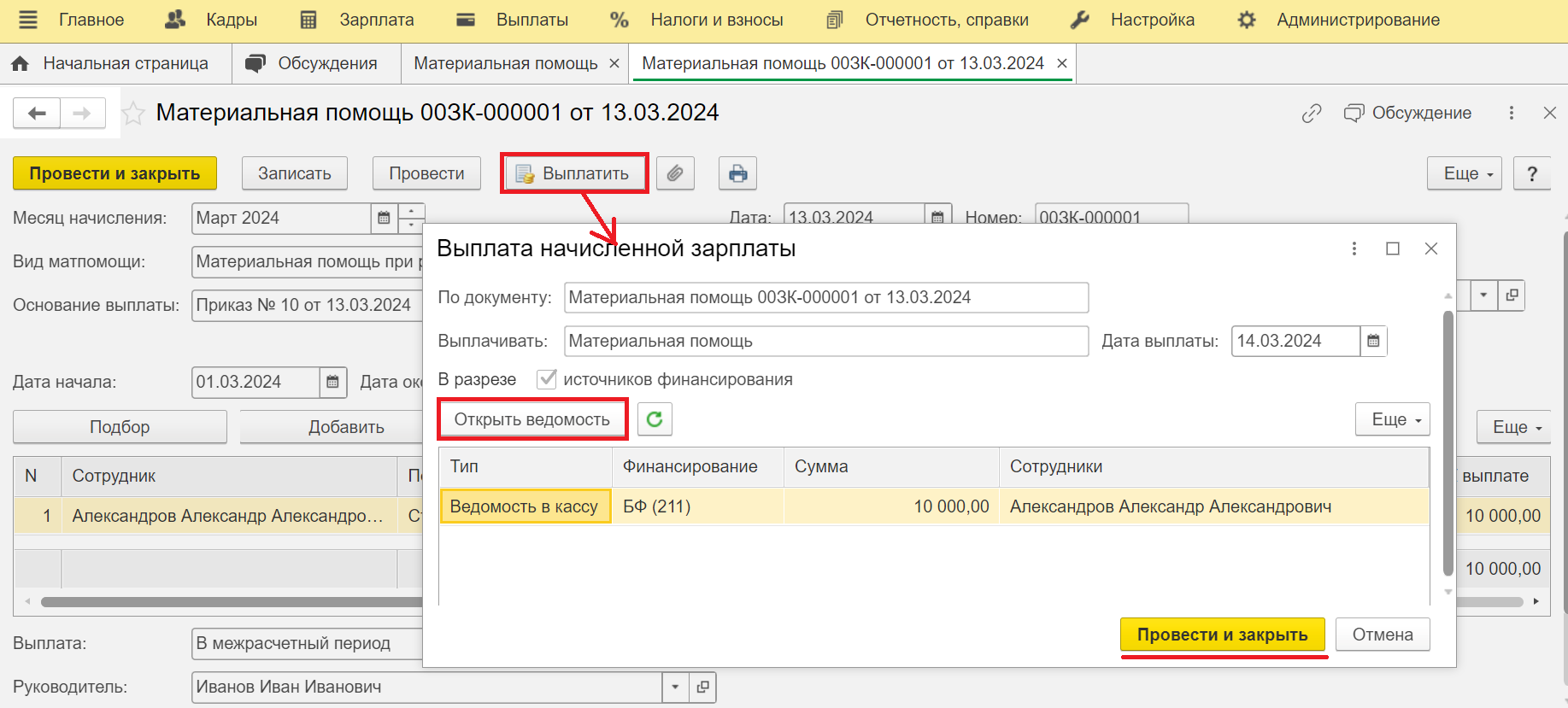Open the payment dialog's three-dot menu
This screenshot has width=1568, height=708.
1354,249
